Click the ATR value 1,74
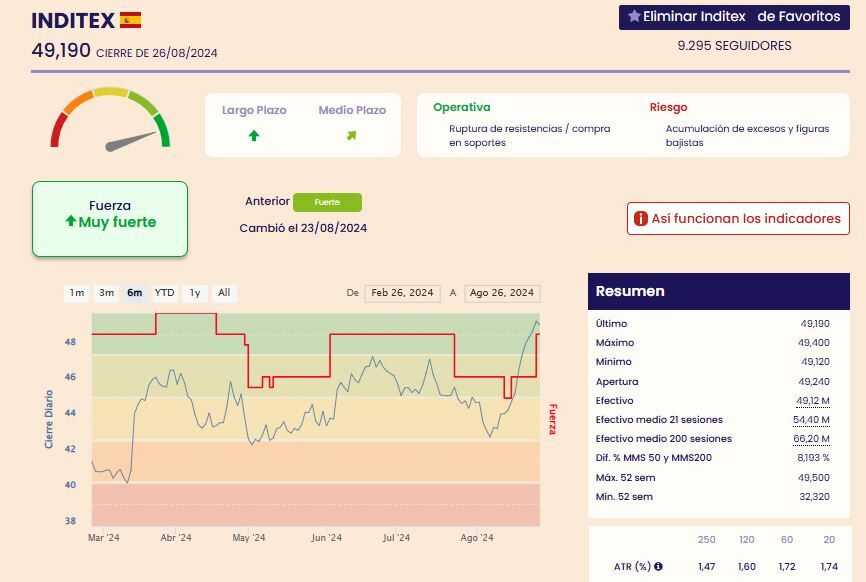This screenshot has height=582, width=866. (829, 567)
